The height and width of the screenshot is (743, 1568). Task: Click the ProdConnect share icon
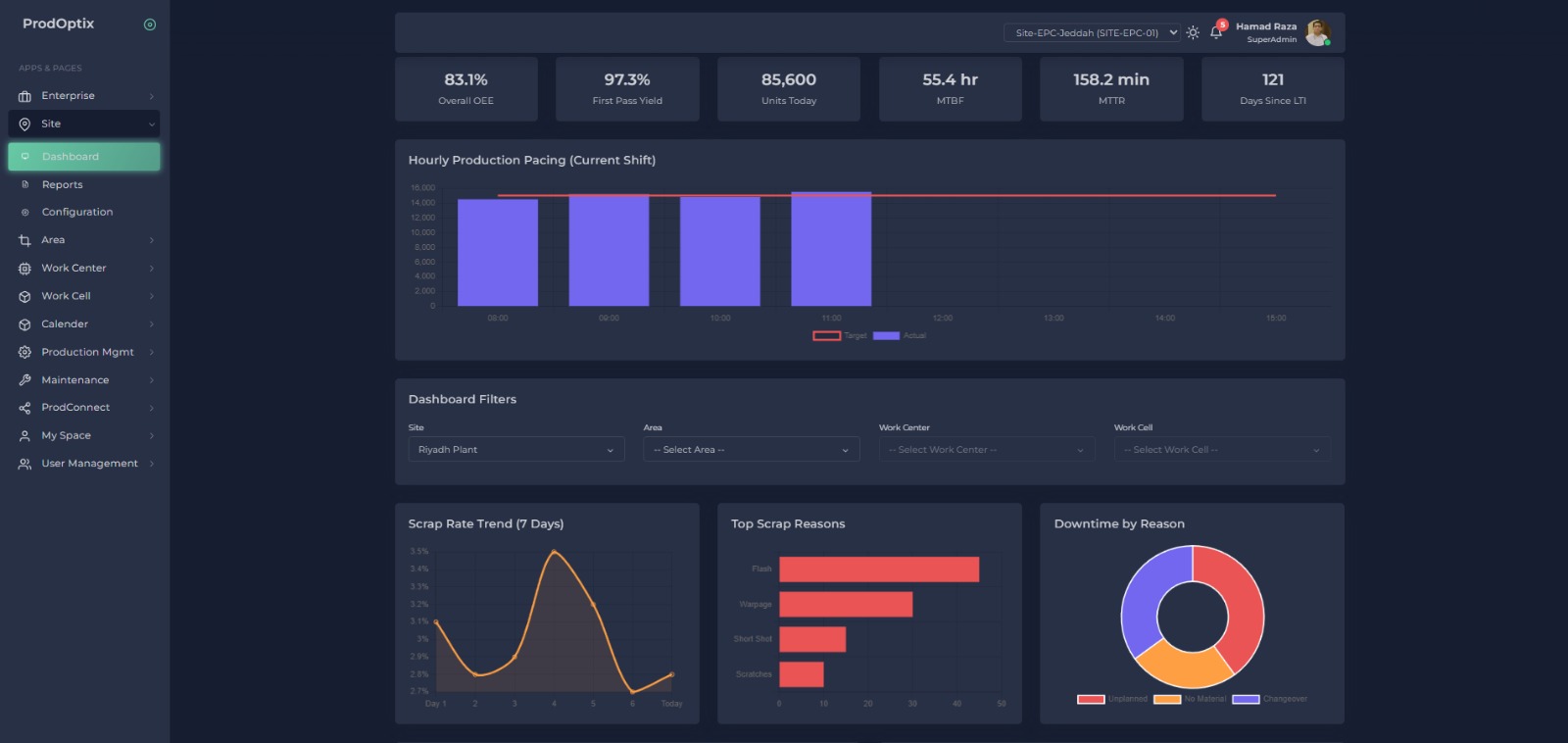tap(24, 408)
